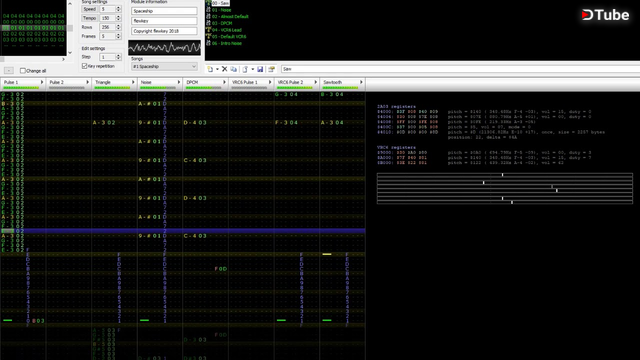Click the Tempo button
Viewport: 640px width, 360px height.
89,18
